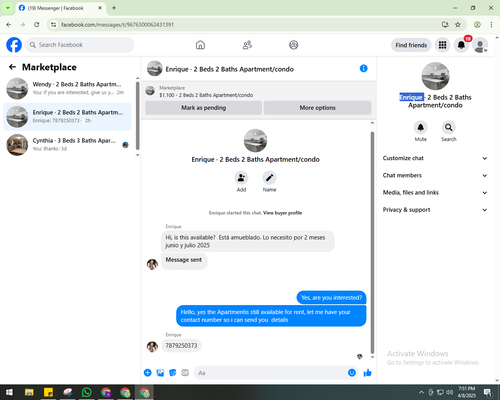Click the listing photo in right panel

tap(435, 76)
